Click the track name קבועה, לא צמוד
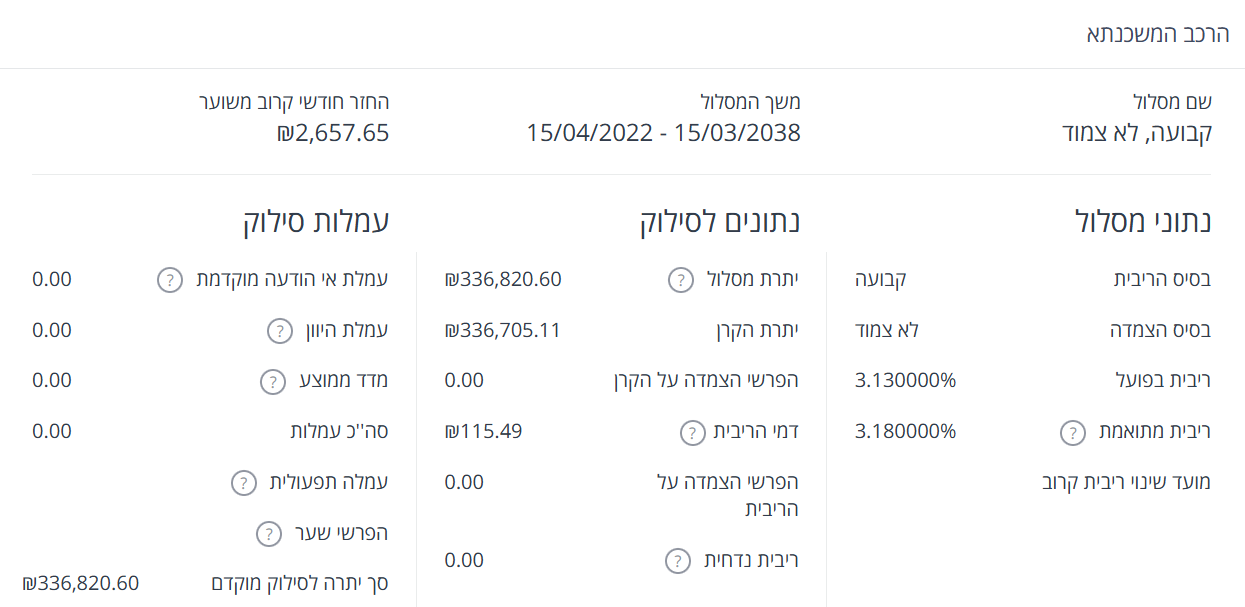Screen dimensions: 1245x607 click(1136, 133)
